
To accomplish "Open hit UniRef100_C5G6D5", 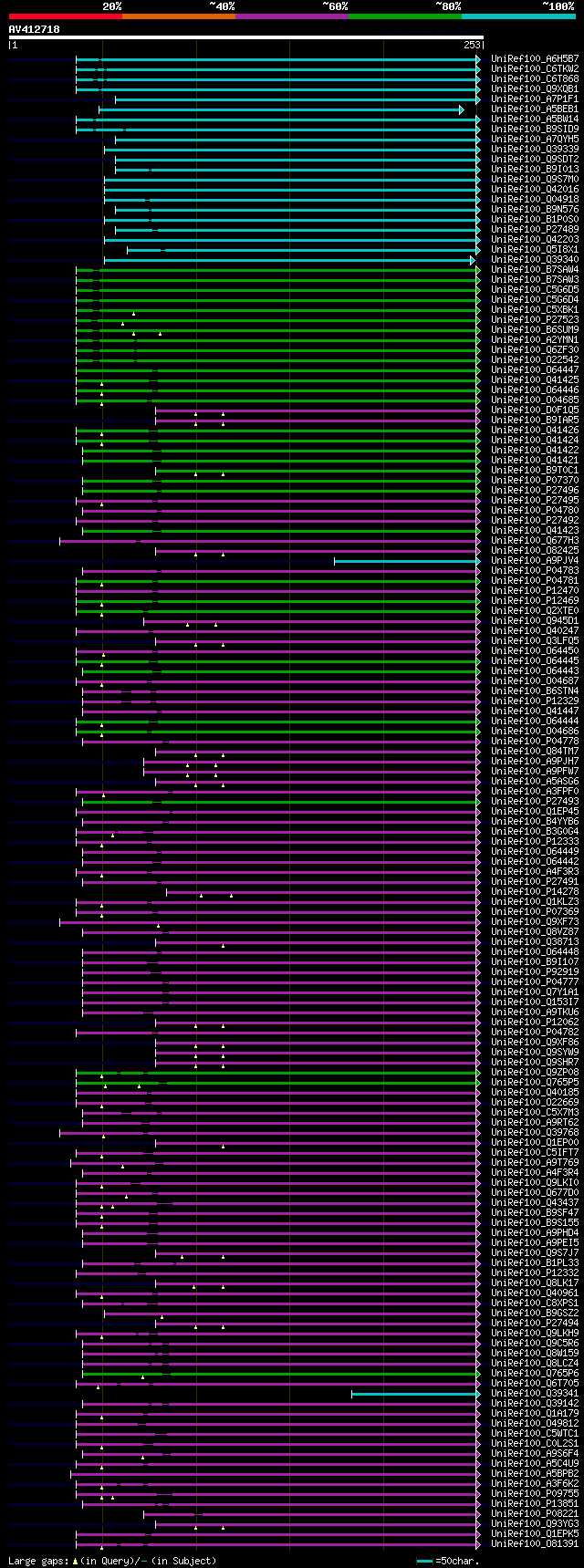I will tap(535, 289).
